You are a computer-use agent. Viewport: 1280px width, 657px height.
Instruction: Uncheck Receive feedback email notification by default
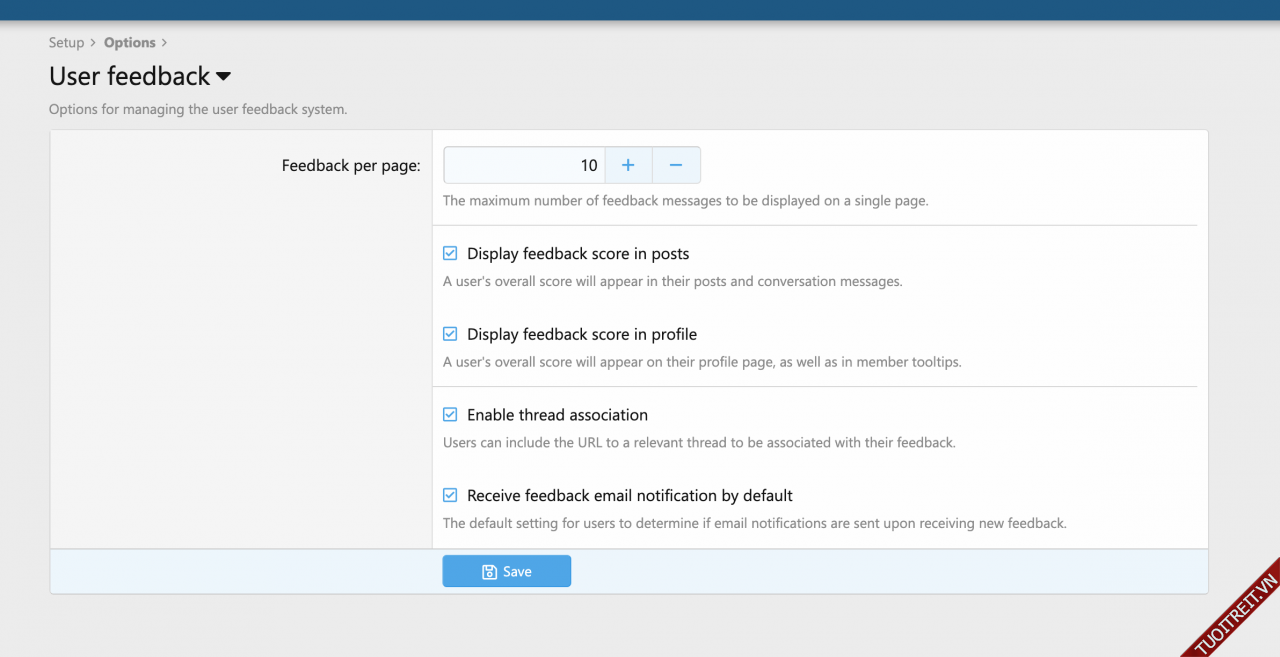[450, 495]
